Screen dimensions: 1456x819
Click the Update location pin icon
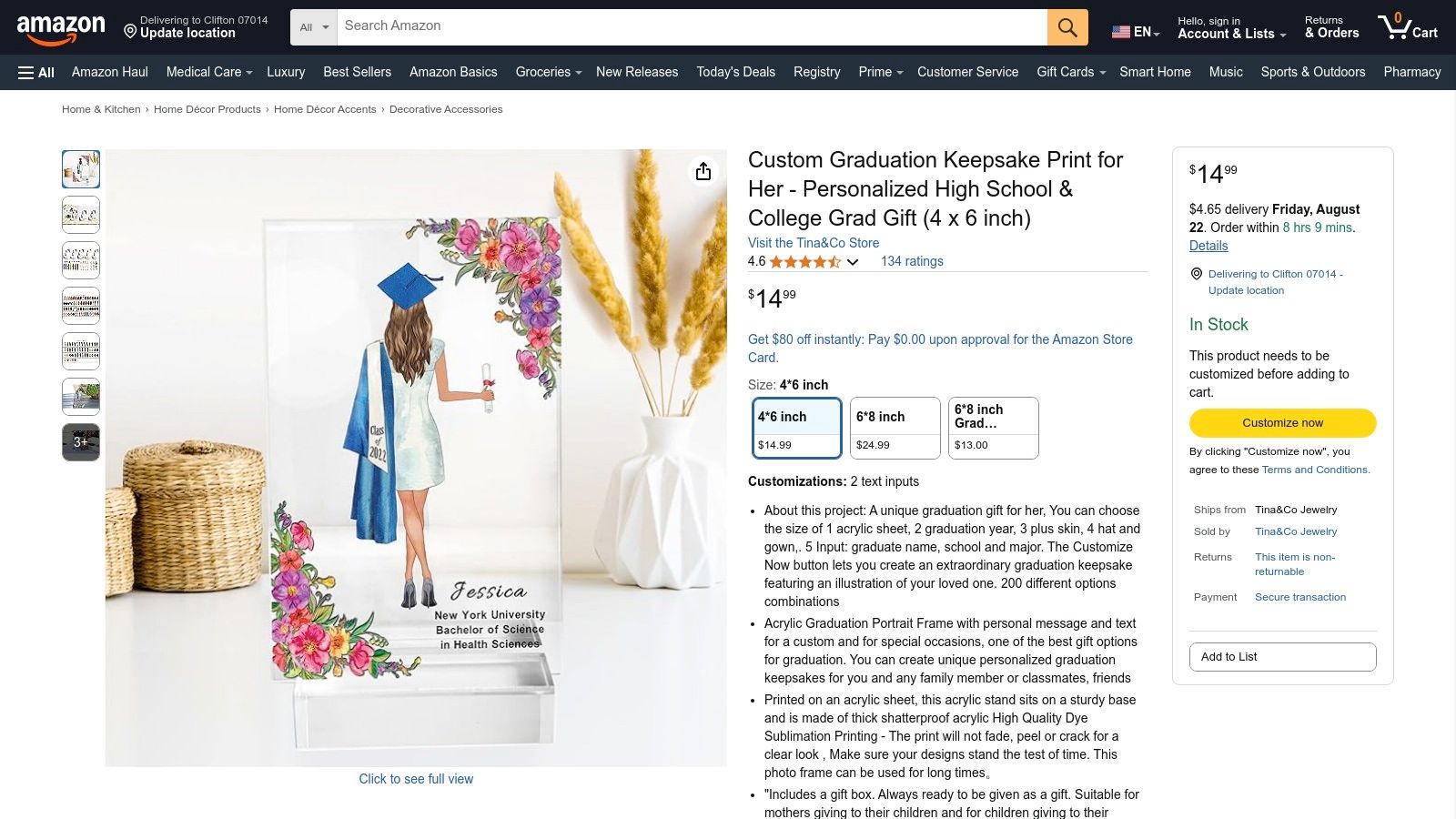[129, 31]
